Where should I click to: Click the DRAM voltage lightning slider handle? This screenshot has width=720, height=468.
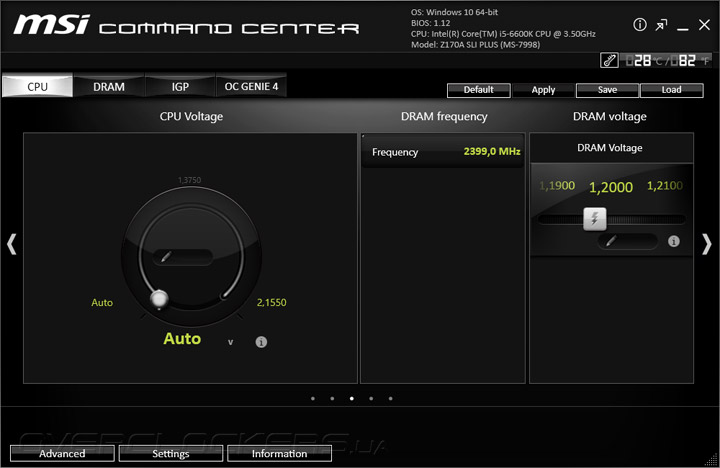click(595, 219)
